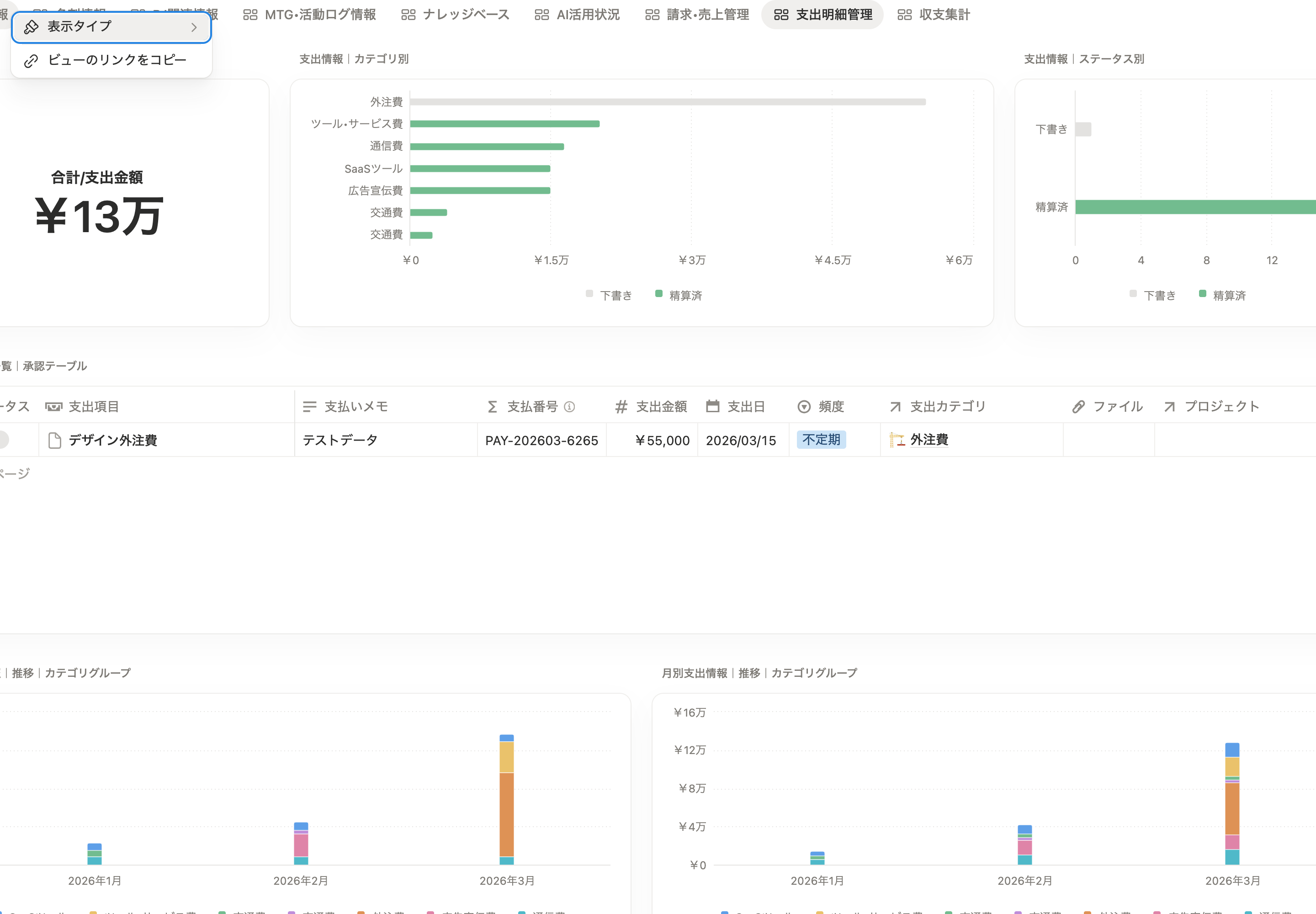Image resolution: width=1316 pixels, height=914 pixels.
Task: Click the text lines icon of 支払いメモ
Action: tap(310, 407)
